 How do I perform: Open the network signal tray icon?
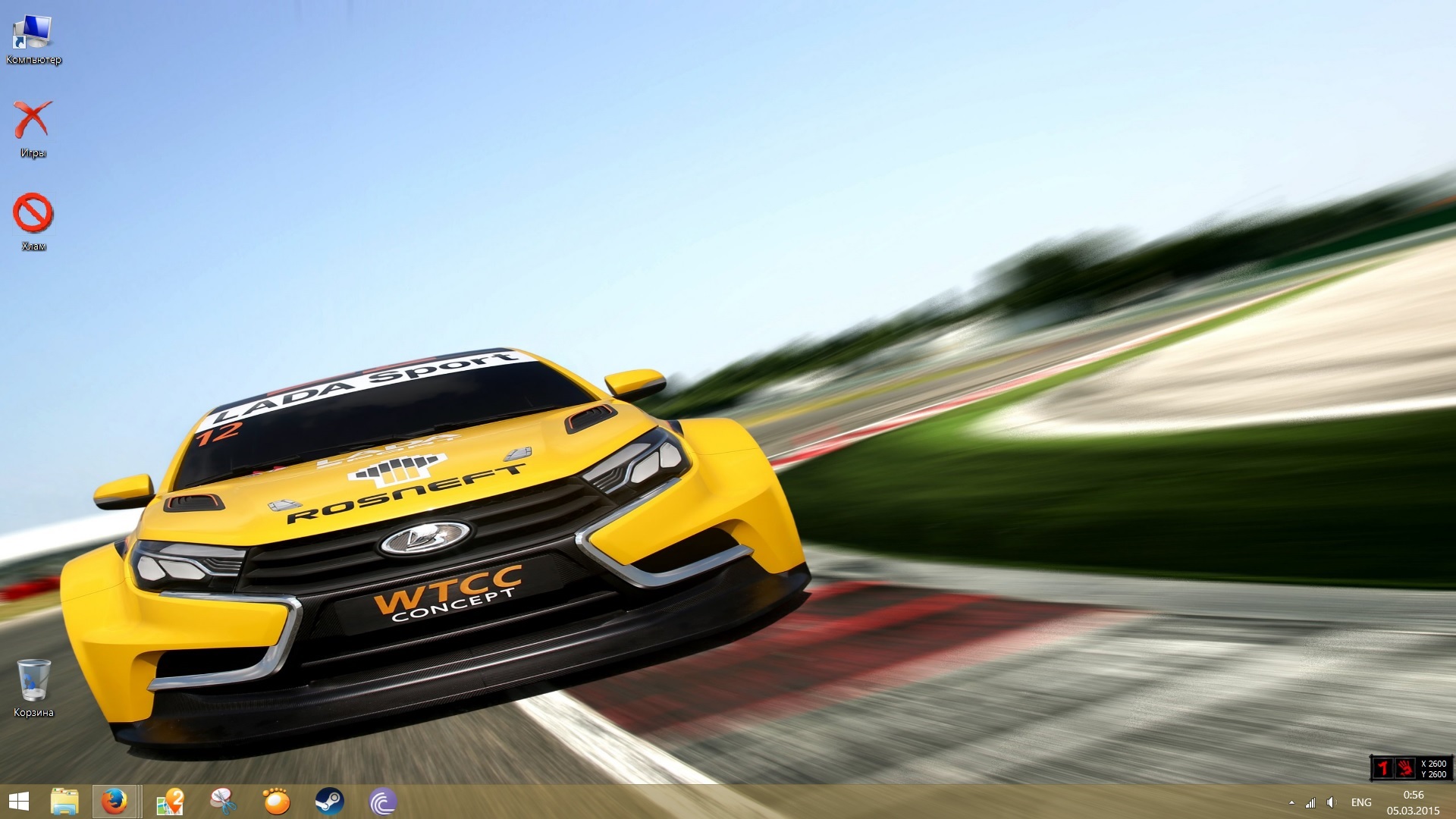coord(1310,802)
